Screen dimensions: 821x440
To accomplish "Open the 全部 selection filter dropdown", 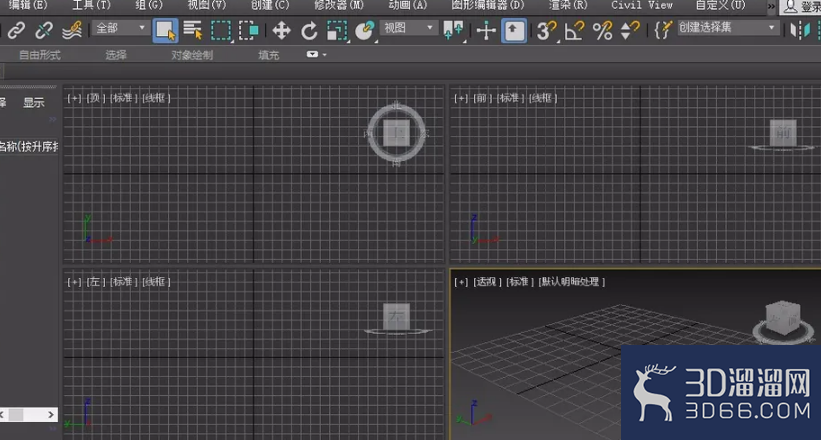I will click(x=121, y=28).
